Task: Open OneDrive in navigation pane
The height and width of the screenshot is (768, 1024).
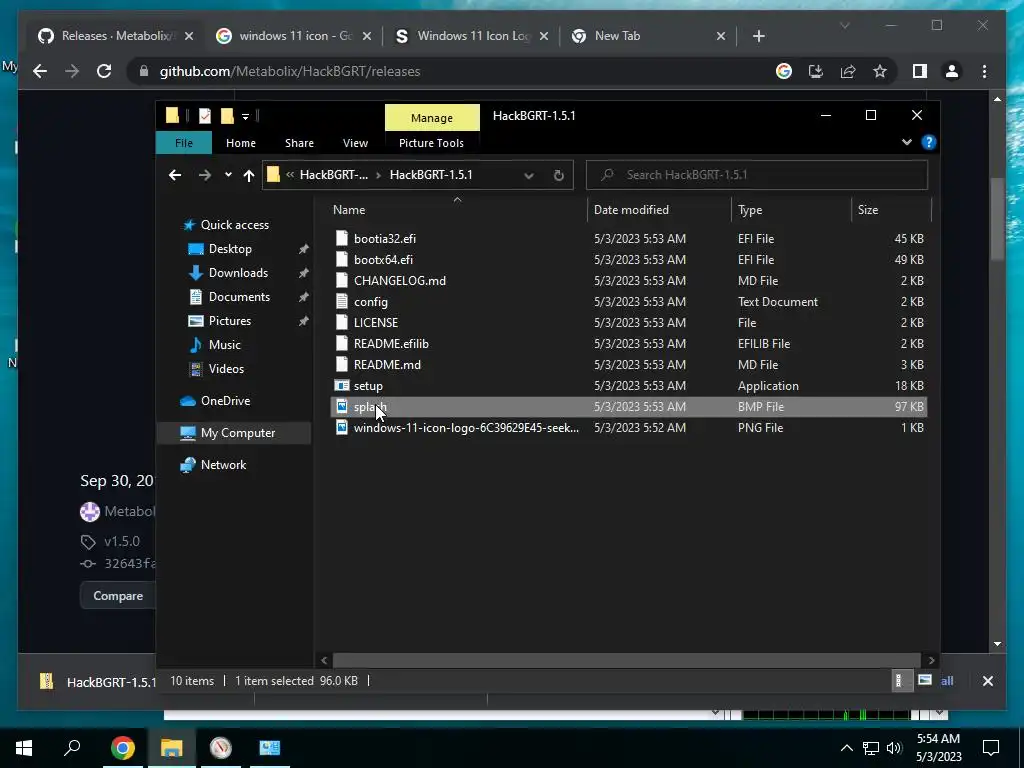Action: click(225, 401)
